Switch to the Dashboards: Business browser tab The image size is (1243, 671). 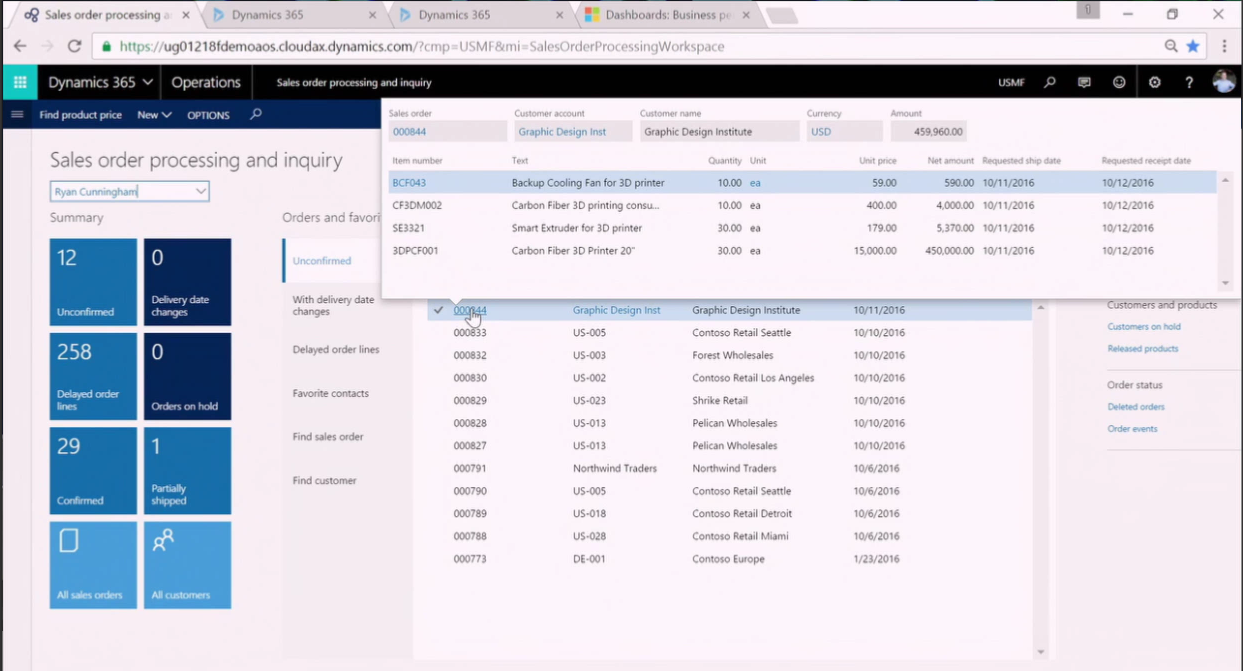pos(667,15)
